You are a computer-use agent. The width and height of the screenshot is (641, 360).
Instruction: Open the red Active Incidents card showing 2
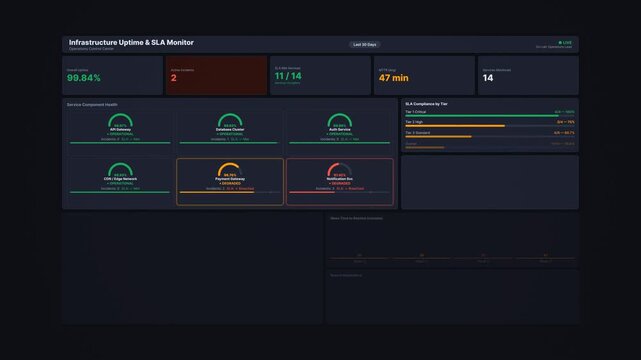click(216, 76)
